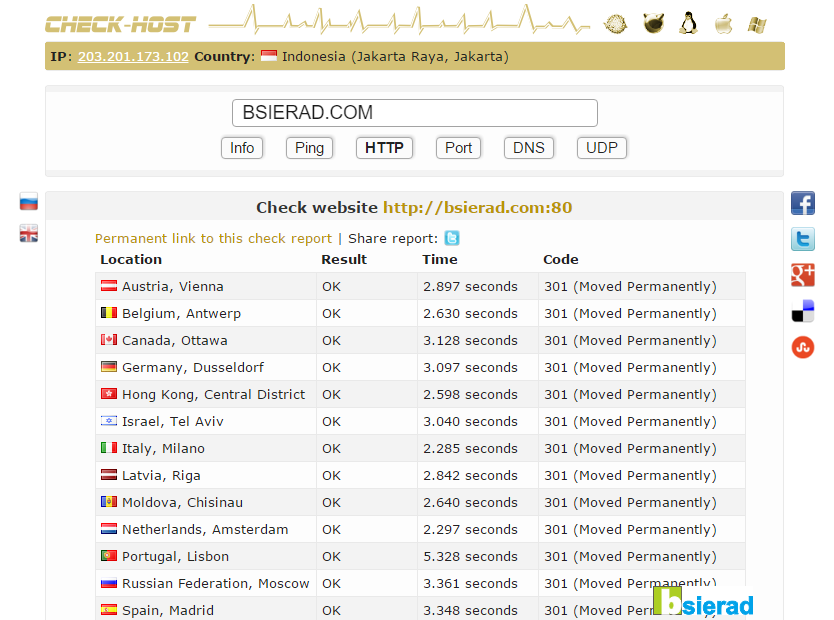This screenshot has width=834, height=620.
Task: Click the Result column header
Action: point(344,259)
